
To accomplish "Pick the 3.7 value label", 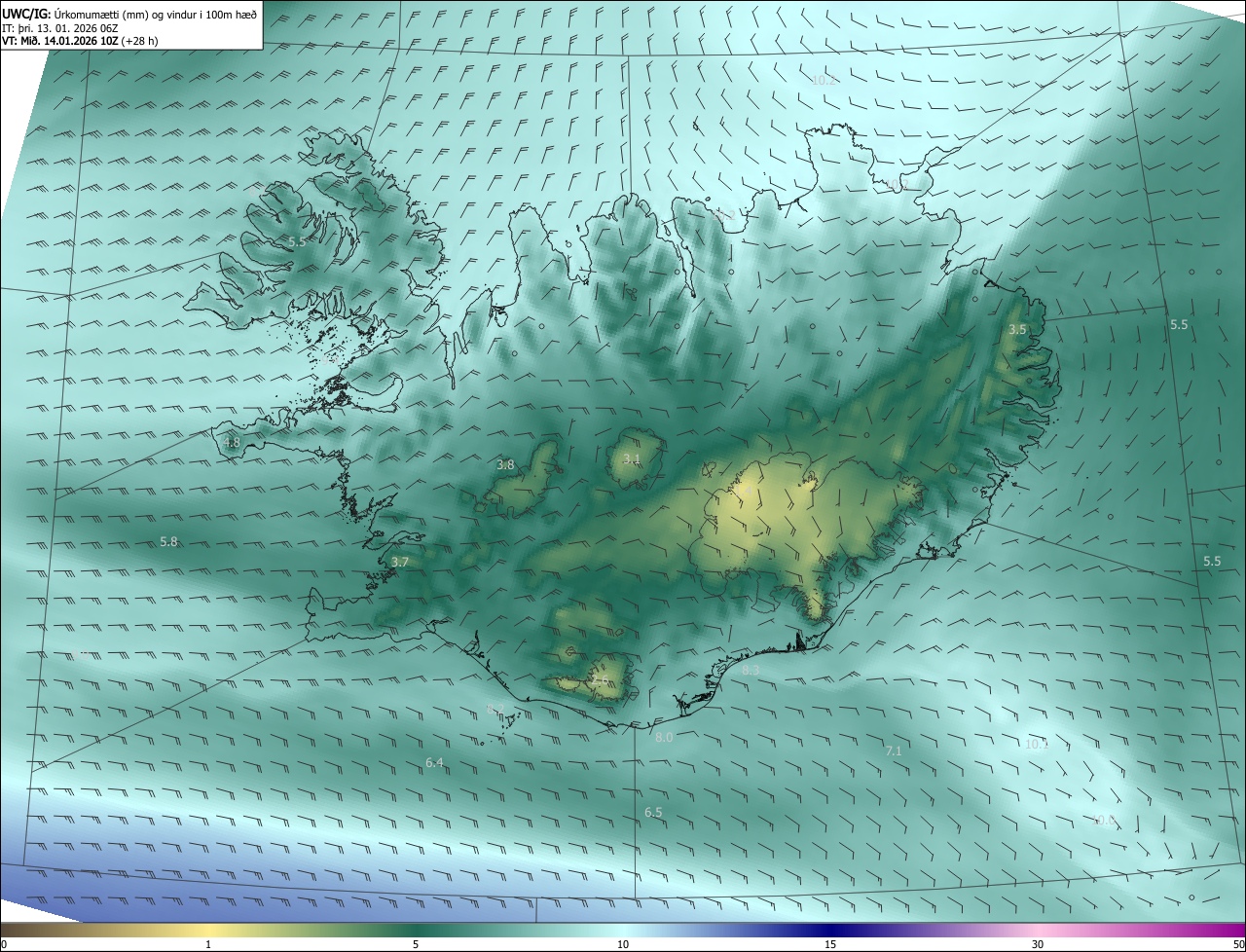I will (400, 563).
